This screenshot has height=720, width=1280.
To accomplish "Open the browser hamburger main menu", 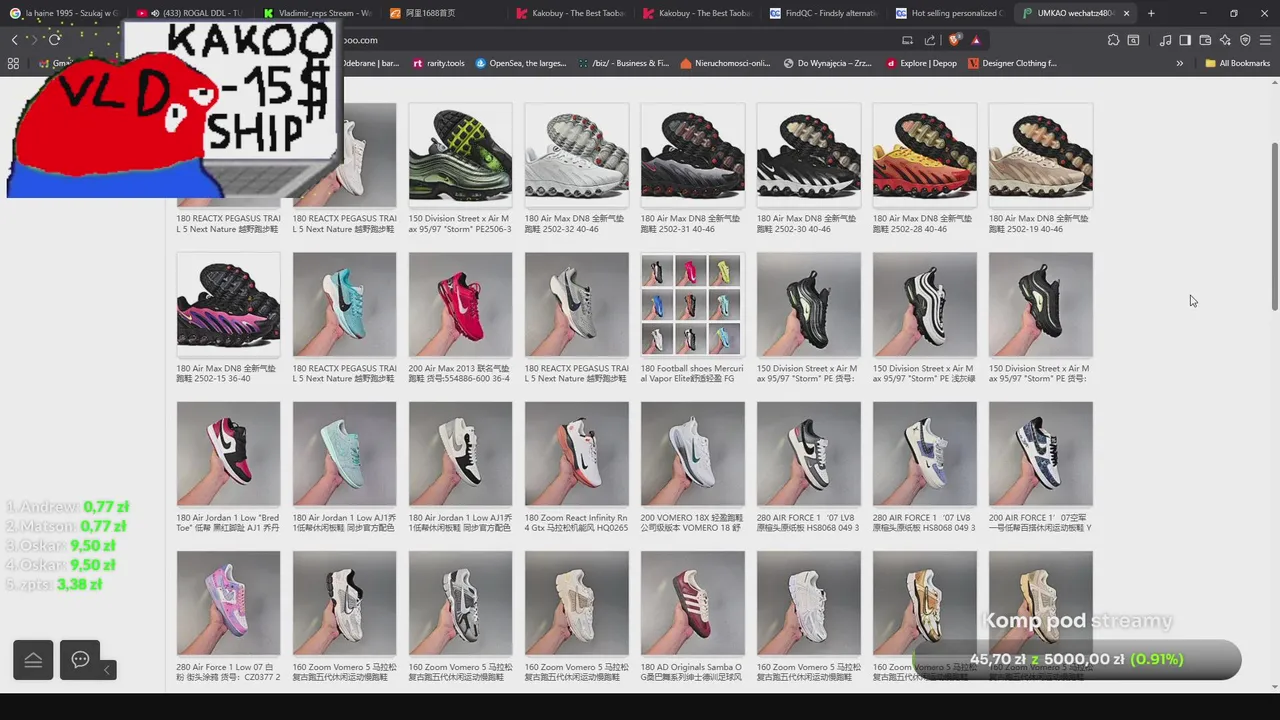I will [x=1266, y=40].
